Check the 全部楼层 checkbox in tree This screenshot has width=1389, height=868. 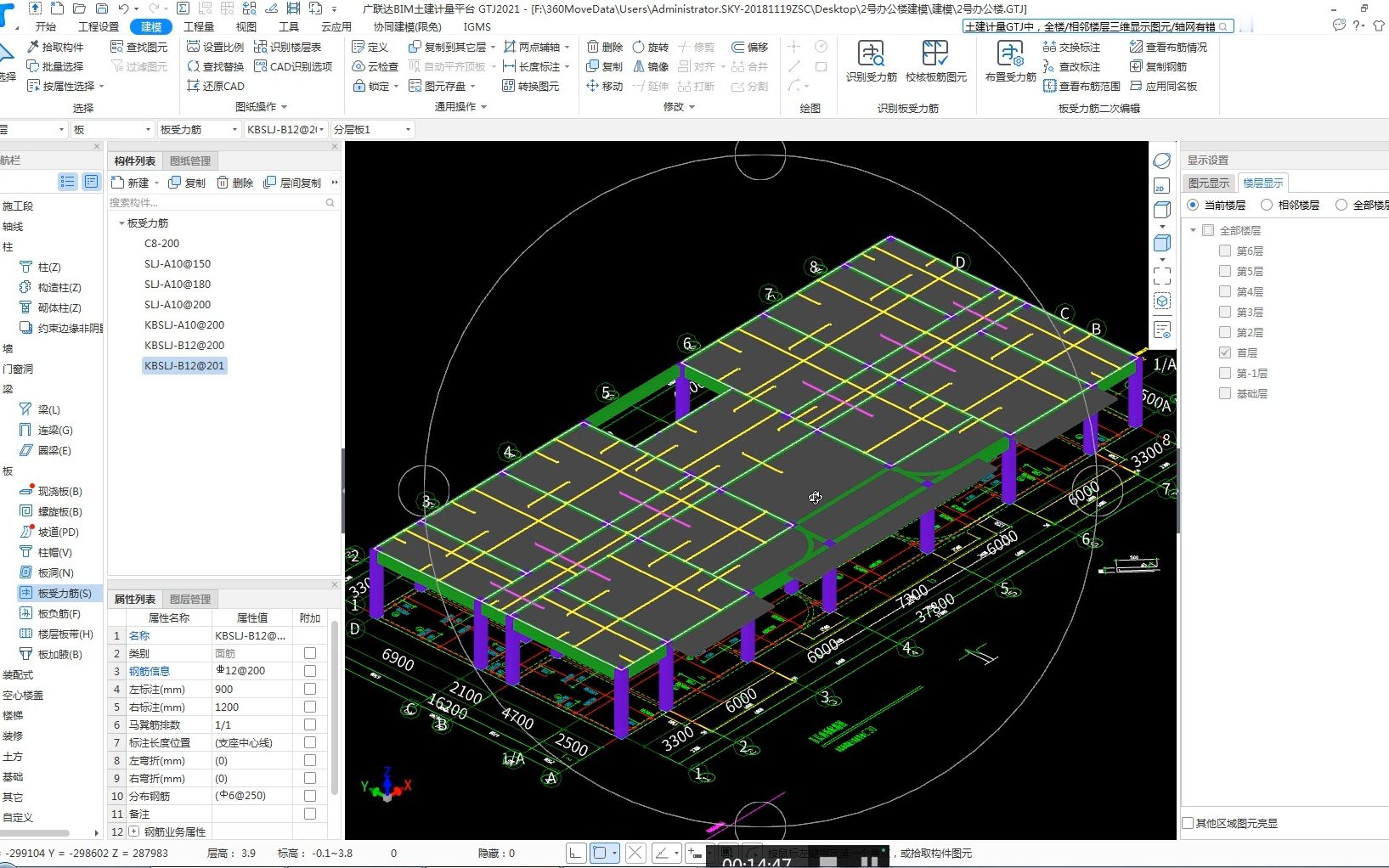click(1208, 230)
